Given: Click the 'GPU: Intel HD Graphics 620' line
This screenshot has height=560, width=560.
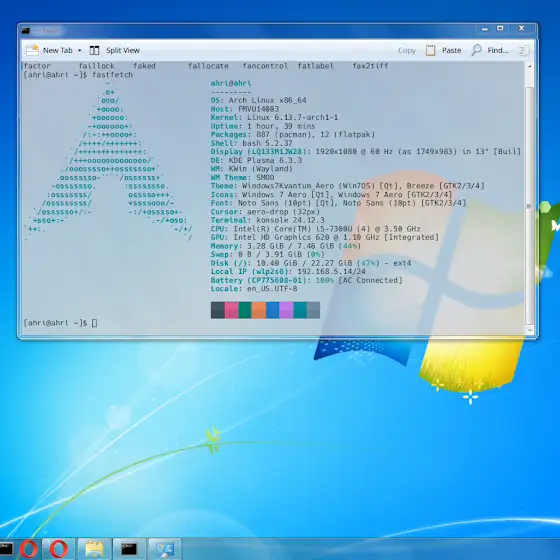Looking at the screenshot, I should (x=325, y=238).
